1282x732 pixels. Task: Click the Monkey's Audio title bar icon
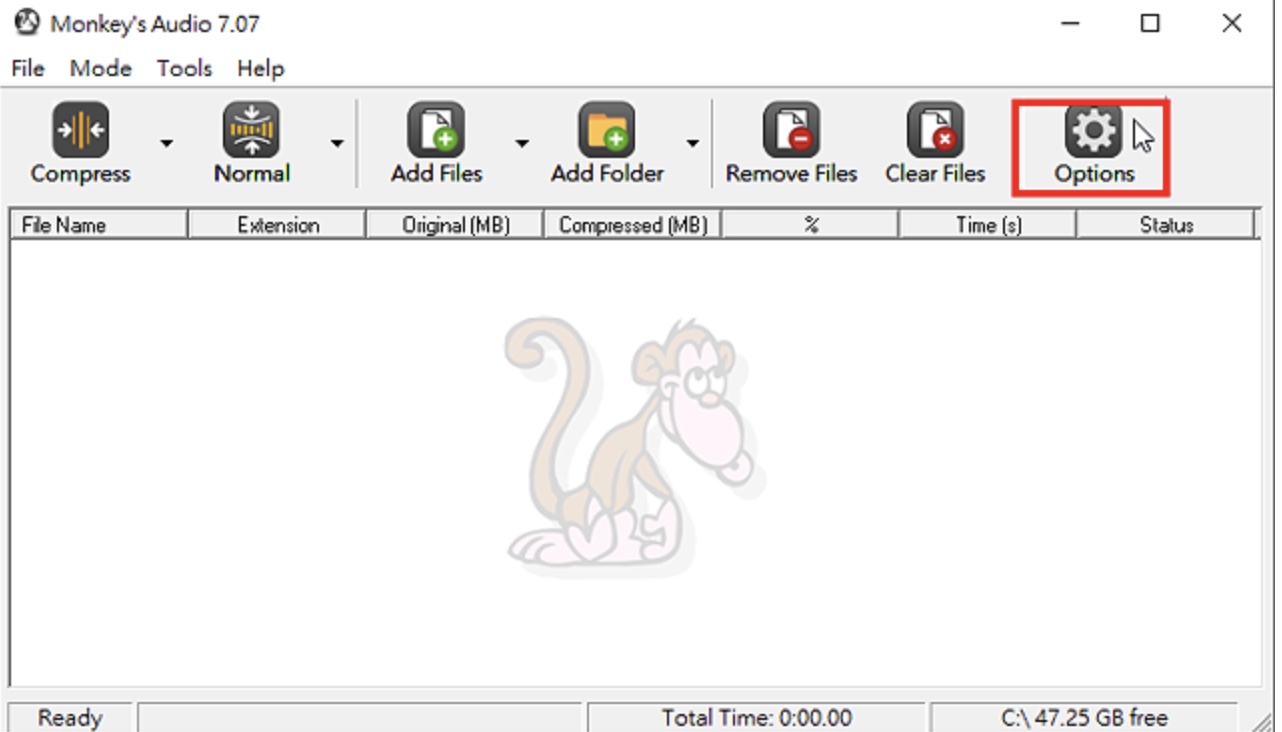[x=26, y=23]
